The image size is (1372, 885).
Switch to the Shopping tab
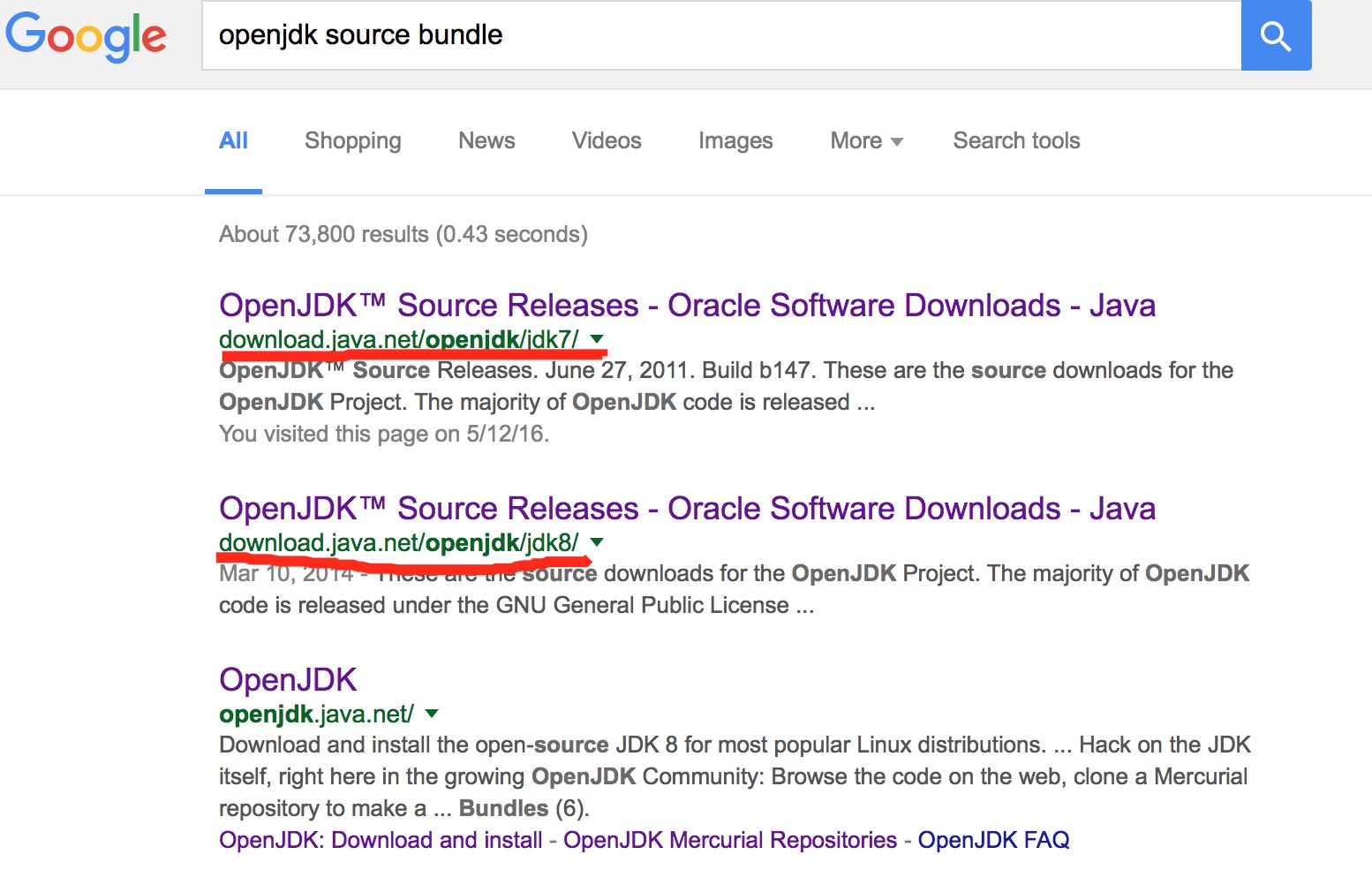[x=353, y=140]
